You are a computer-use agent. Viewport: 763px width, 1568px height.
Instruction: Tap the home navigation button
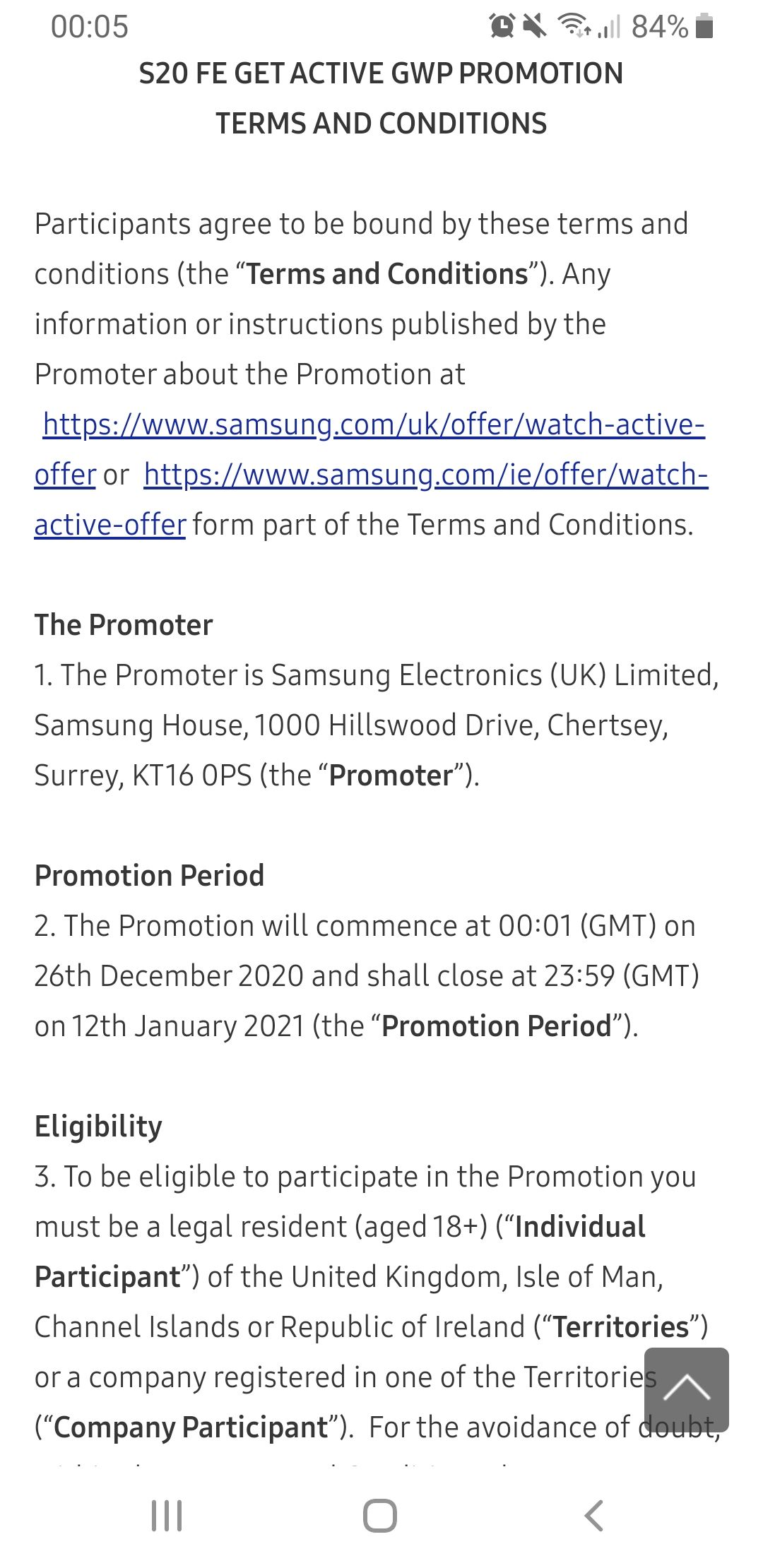coord(380,1516)
